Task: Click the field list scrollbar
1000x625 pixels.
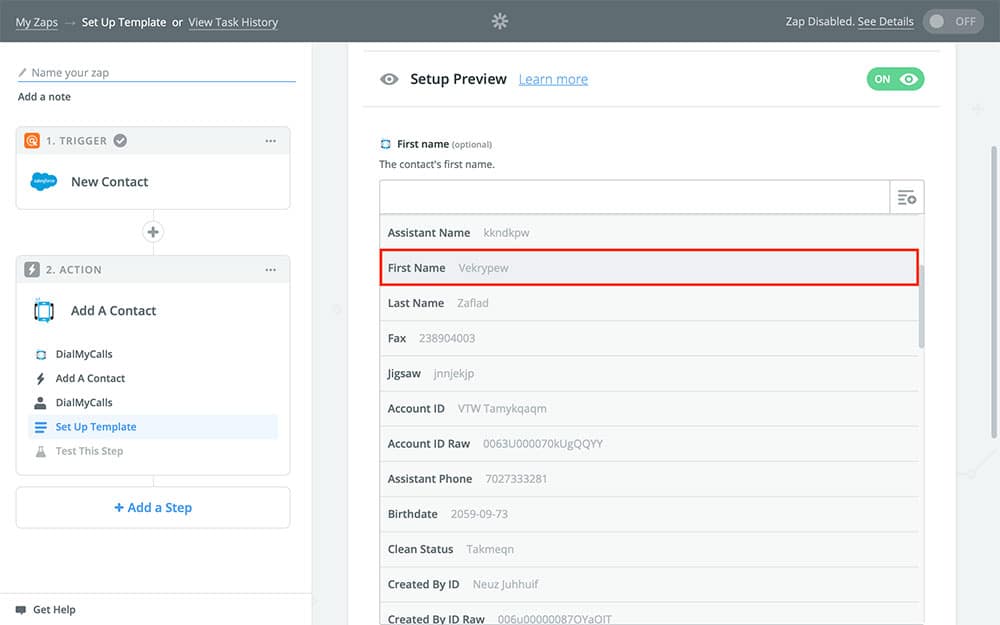Action: coord(920,305)
